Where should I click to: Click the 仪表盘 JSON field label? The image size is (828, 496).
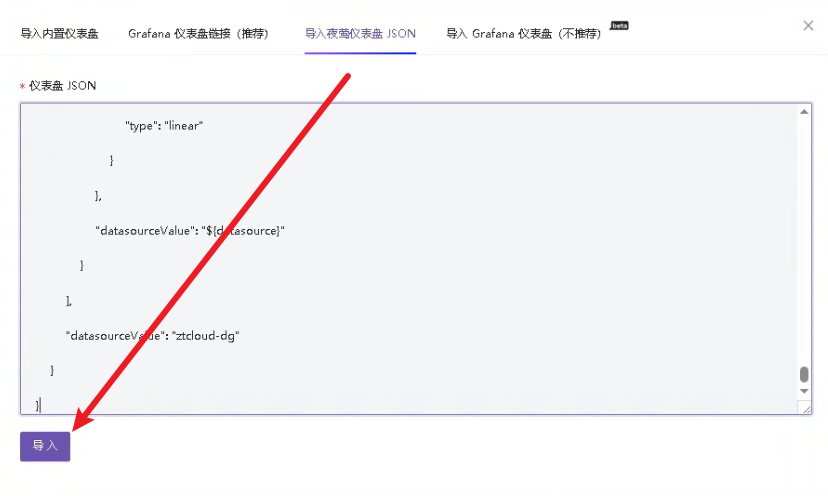pyautogui.click(x=62, y=86)
